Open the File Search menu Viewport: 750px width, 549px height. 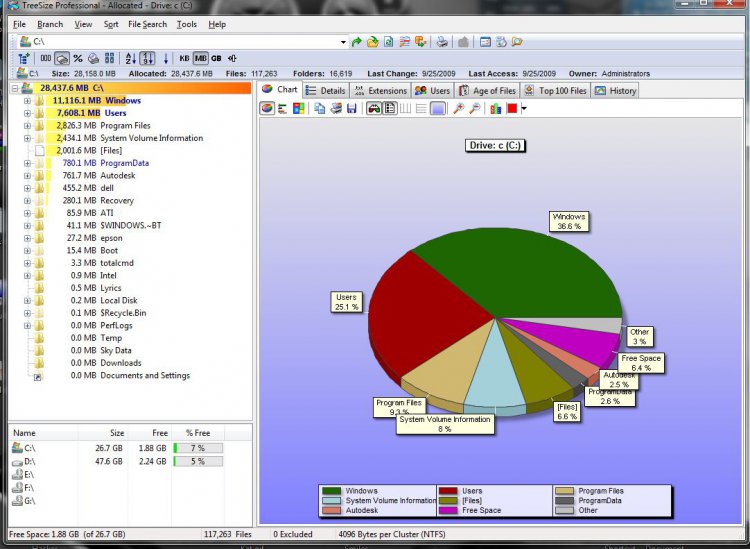[x=147, y=24]
